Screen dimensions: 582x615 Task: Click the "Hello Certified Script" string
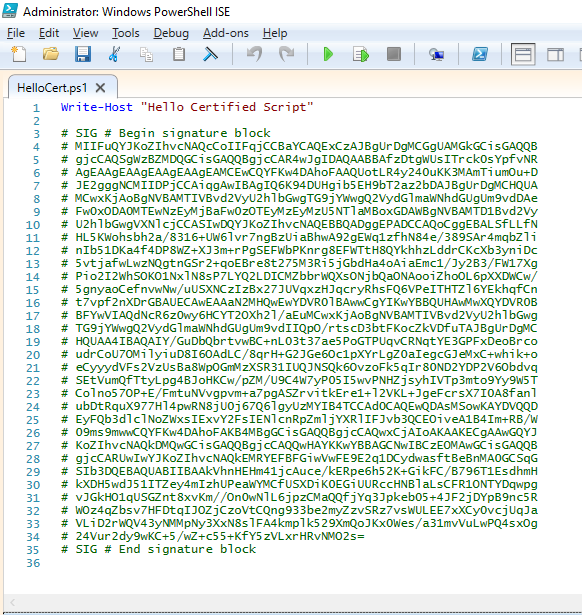[x=227, y=107]
